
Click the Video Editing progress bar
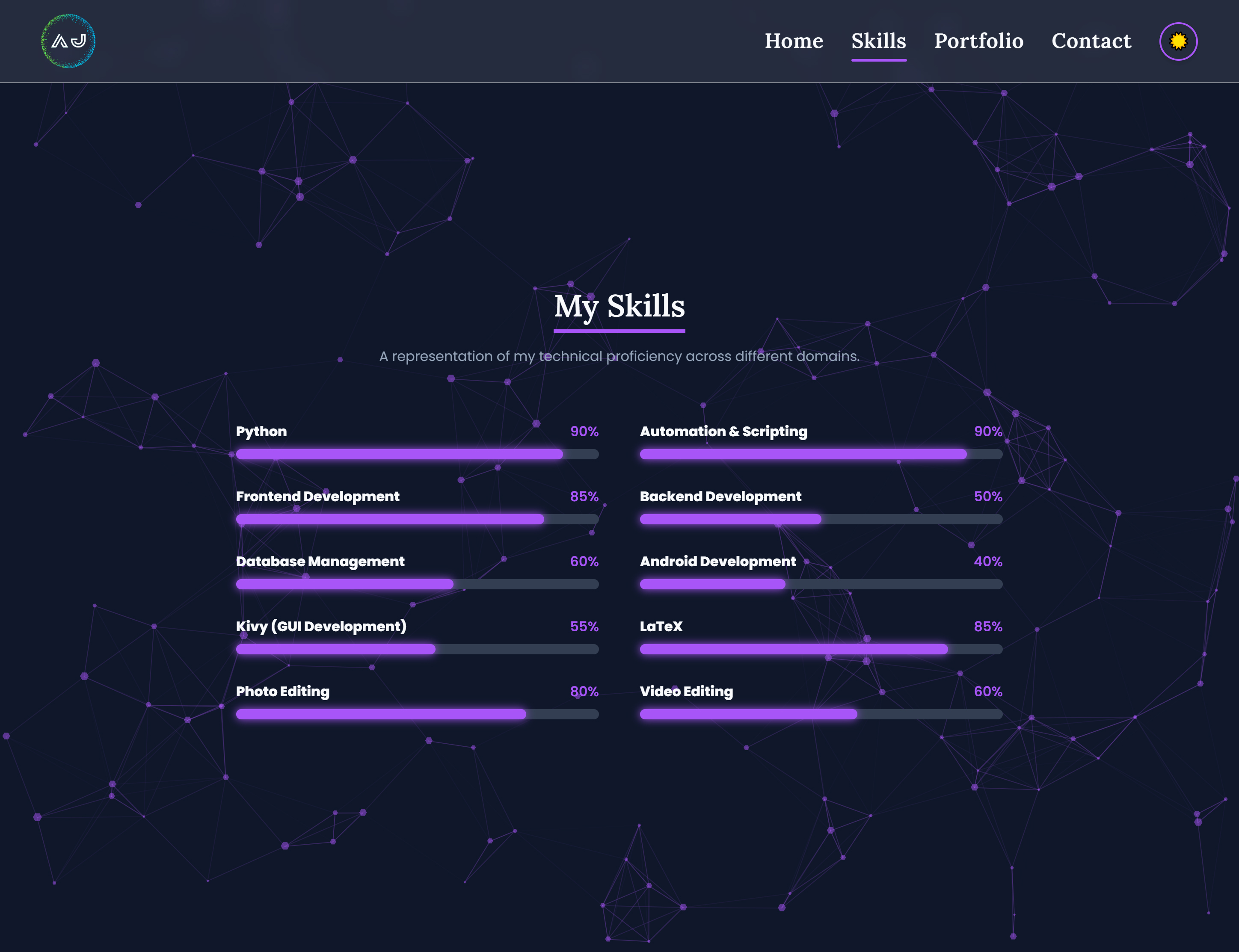click(x=821, y=714)
